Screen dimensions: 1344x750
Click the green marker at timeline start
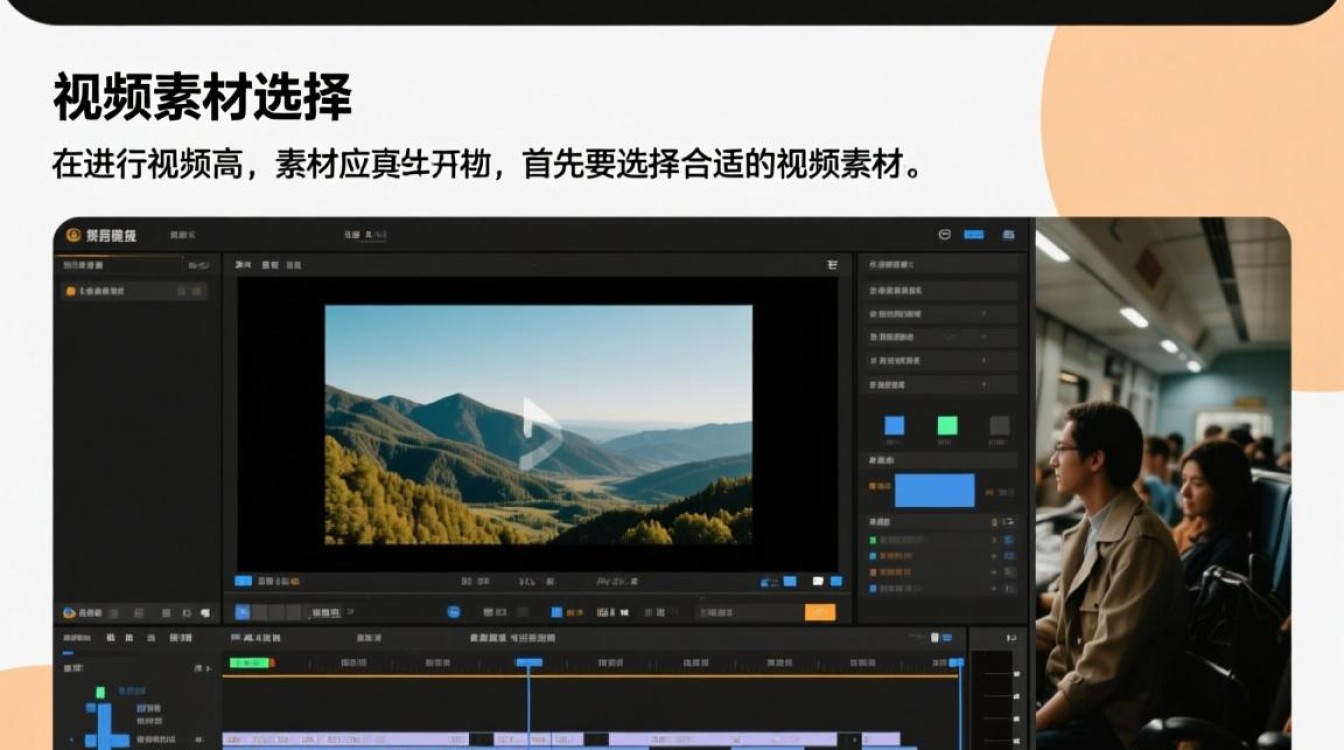250,662
